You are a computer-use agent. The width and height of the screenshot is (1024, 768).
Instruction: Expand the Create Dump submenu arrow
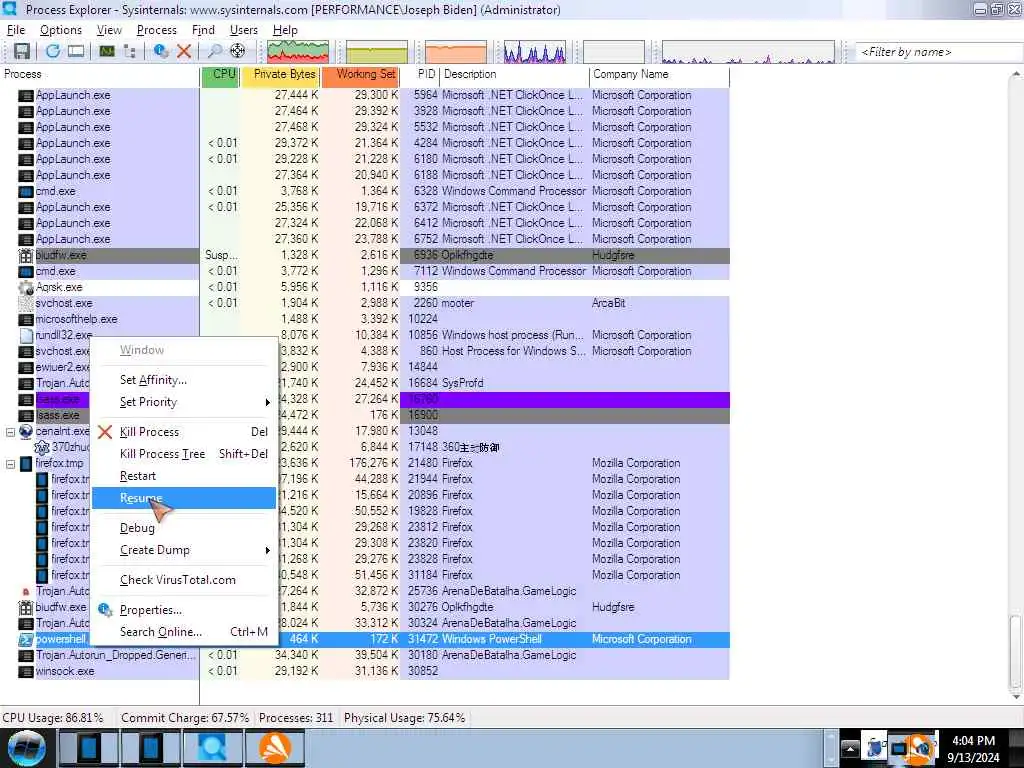(267, 551)
